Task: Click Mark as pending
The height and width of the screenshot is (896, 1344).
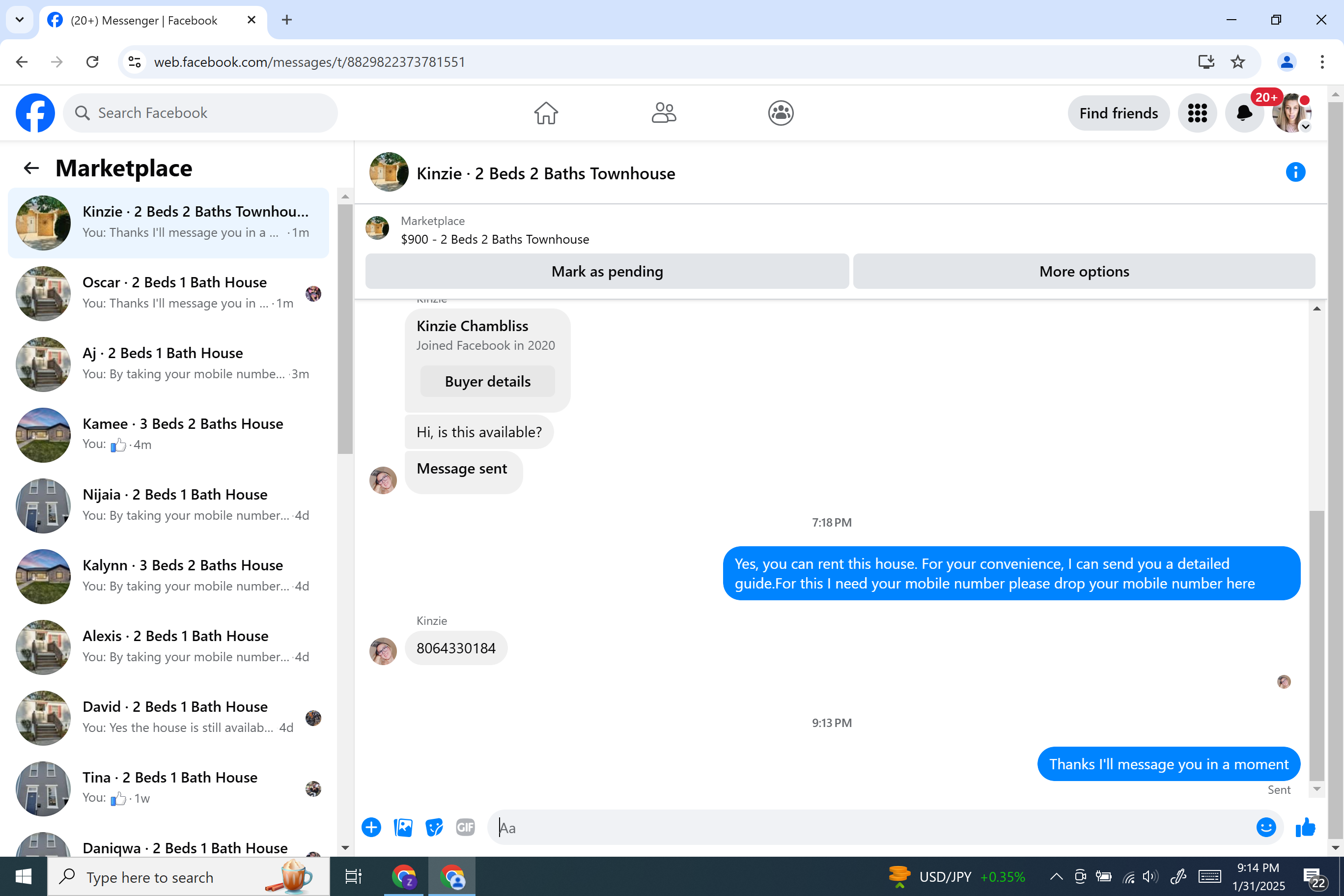Action: (607, 272)
